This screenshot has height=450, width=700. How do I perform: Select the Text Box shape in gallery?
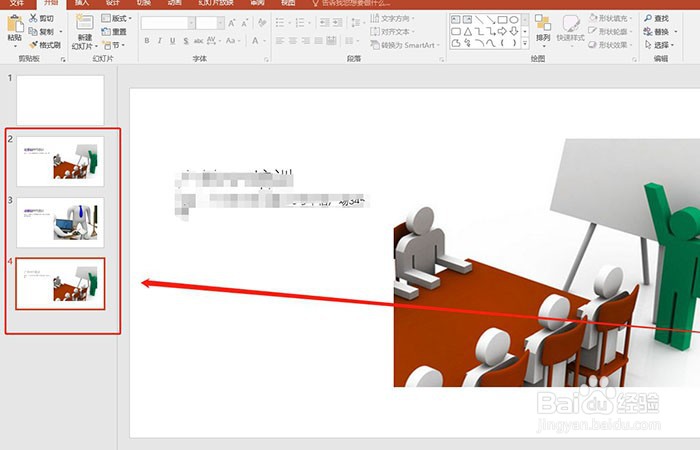455,20
